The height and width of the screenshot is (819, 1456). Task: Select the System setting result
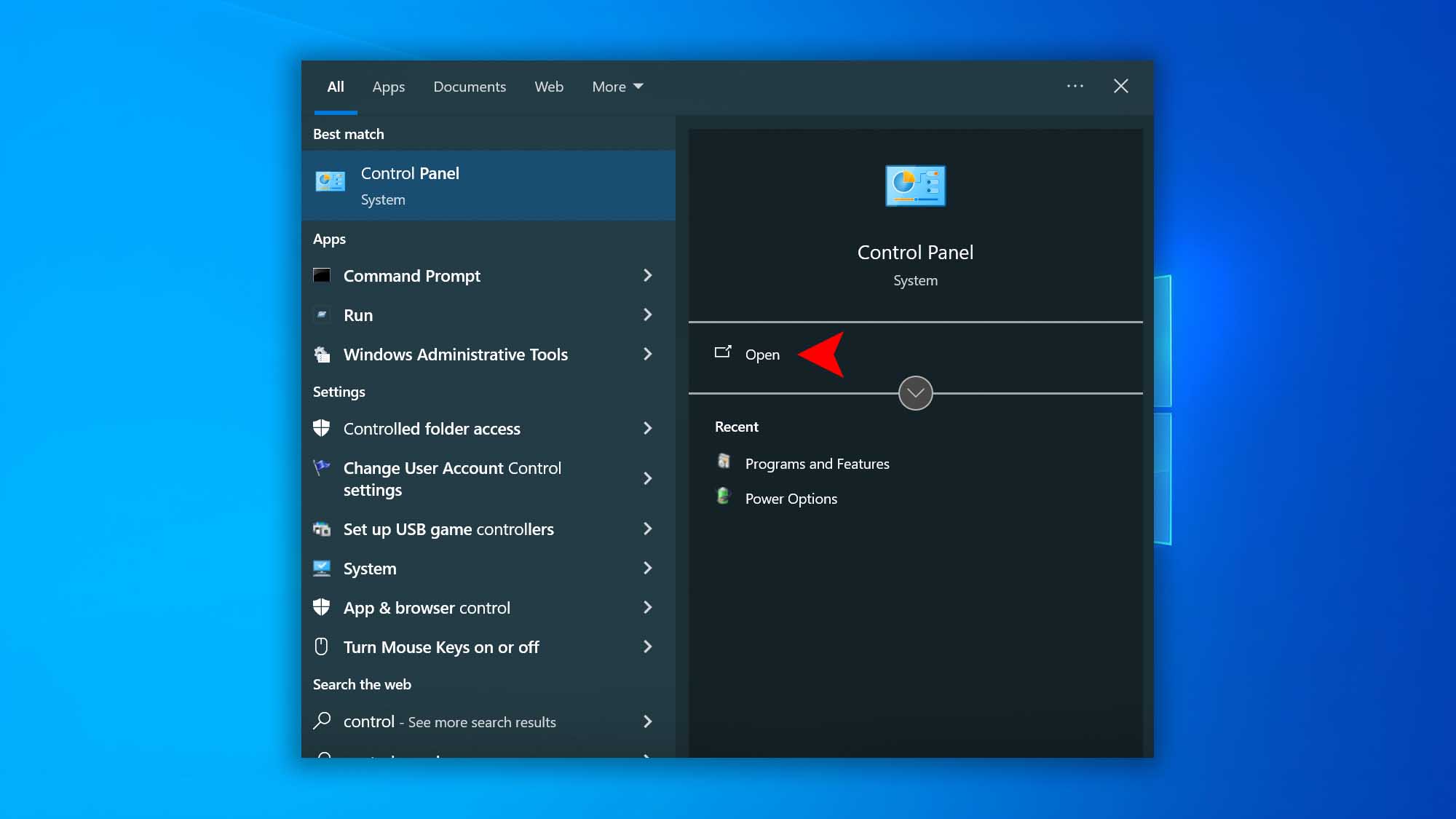(370, 569)
